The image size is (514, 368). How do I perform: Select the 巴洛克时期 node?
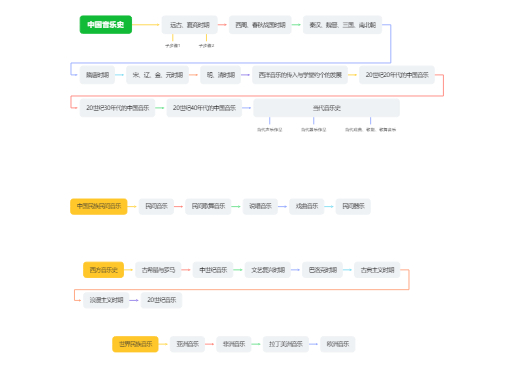click(x=323, y=270)
